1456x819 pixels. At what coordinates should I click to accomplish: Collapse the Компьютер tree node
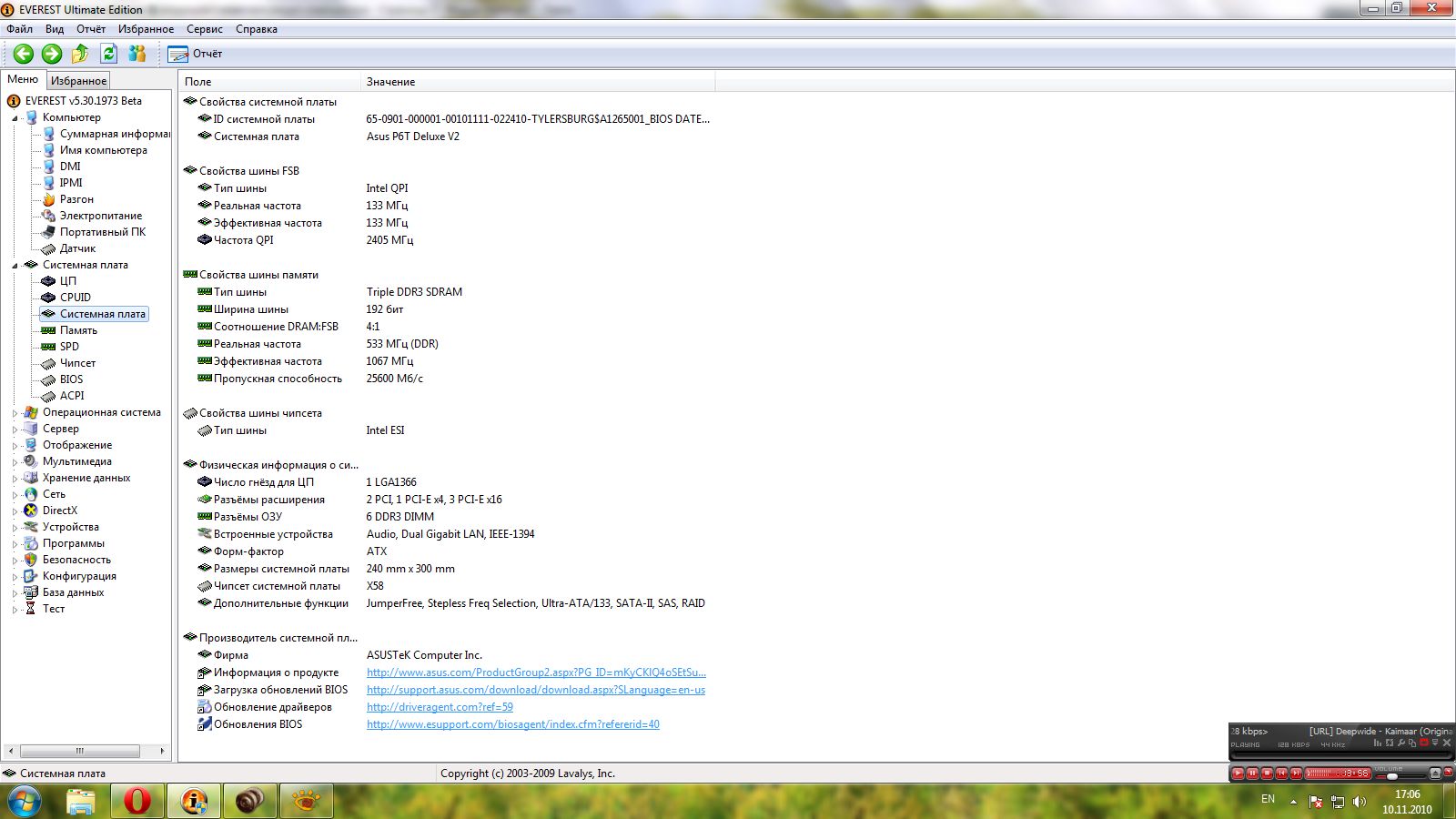pyautogui.click(x=15, y=118)
